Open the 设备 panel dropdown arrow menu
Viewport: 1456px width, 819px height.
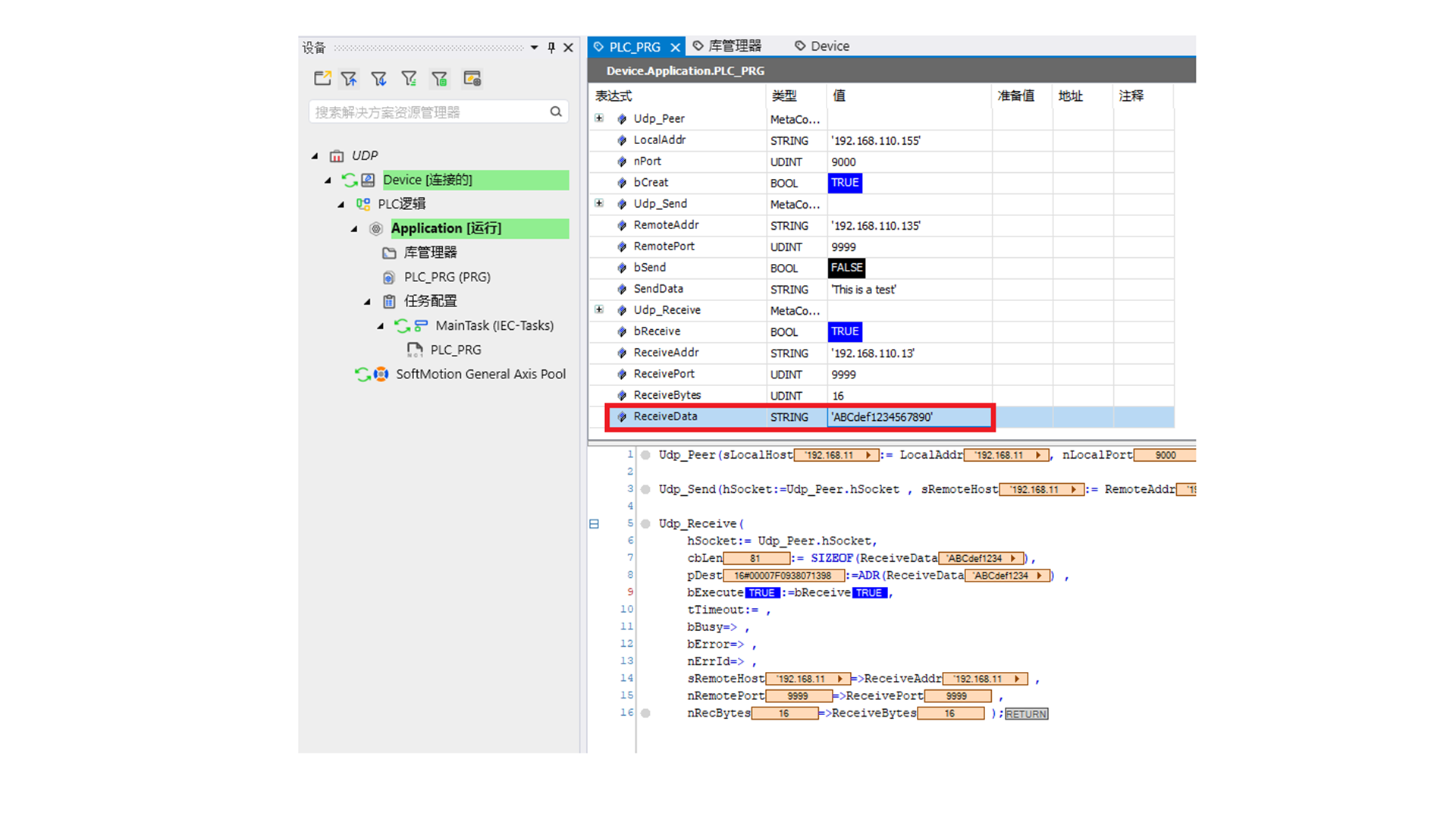[534, 47]
